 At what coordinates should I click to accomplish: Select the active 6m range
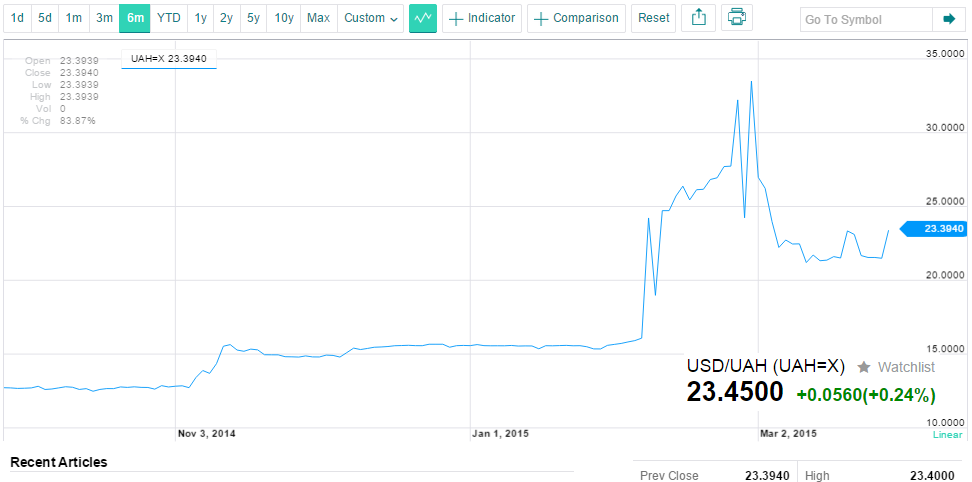pos(135,18)
